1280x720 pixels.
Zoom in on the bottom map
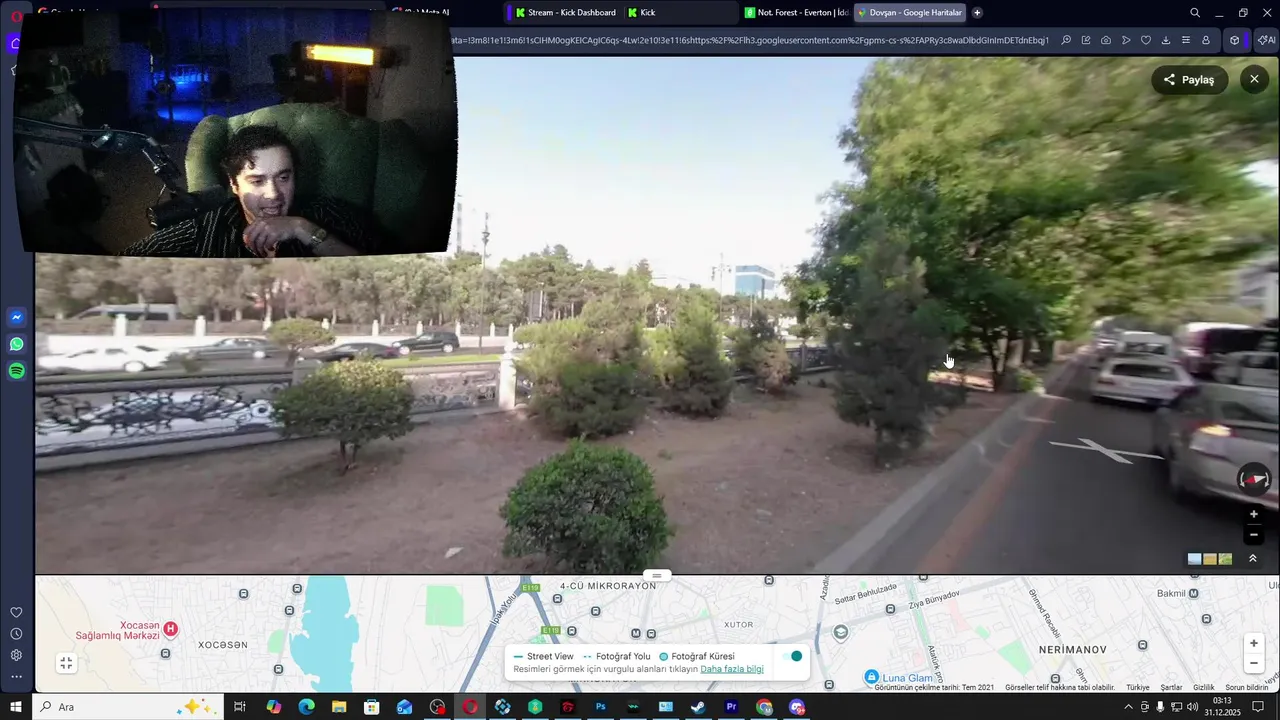tap(1253, 643)
